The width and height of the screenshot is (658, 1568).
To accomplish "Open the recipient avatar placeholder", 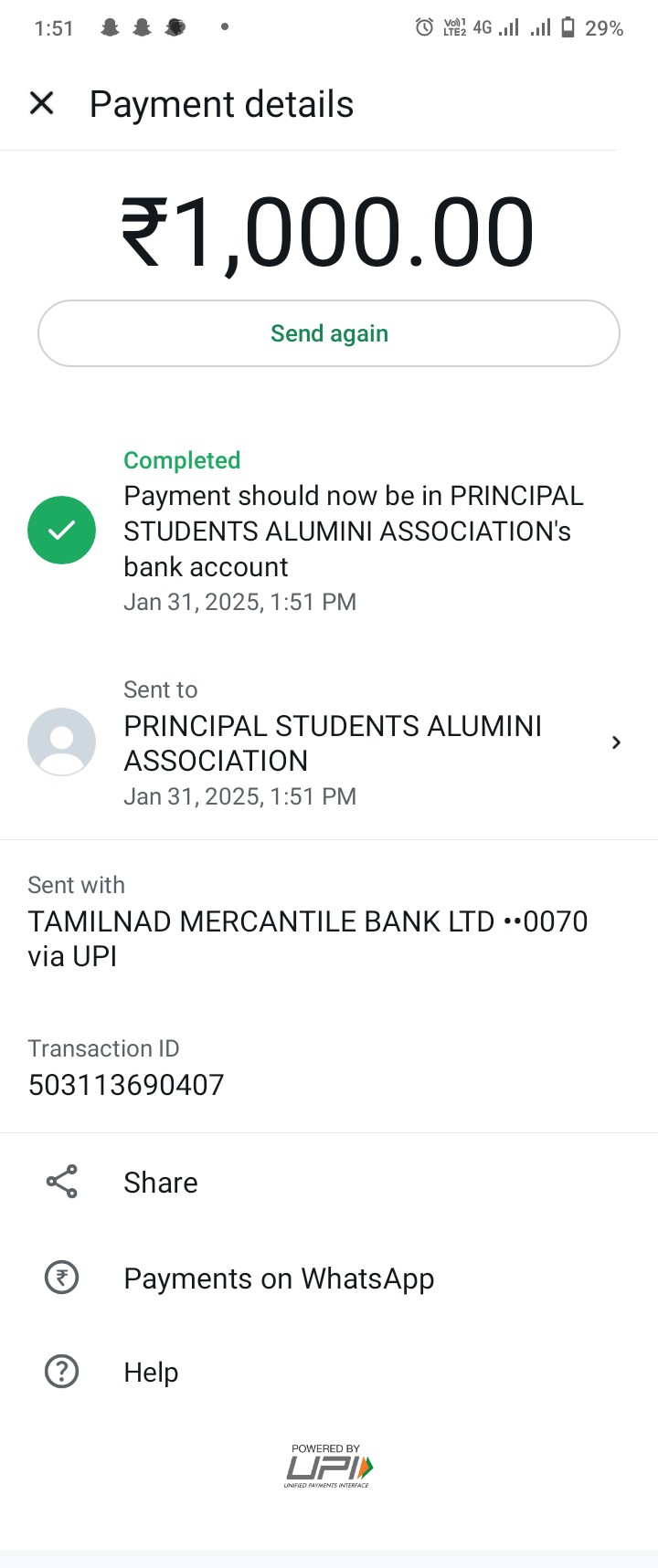I will (61, 742).
